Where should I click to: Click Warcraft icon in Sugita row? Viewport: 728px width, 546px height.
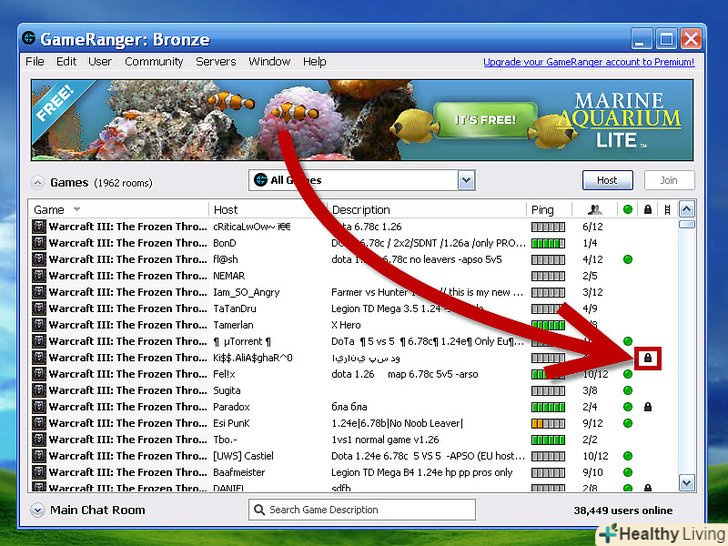(39, 390)
